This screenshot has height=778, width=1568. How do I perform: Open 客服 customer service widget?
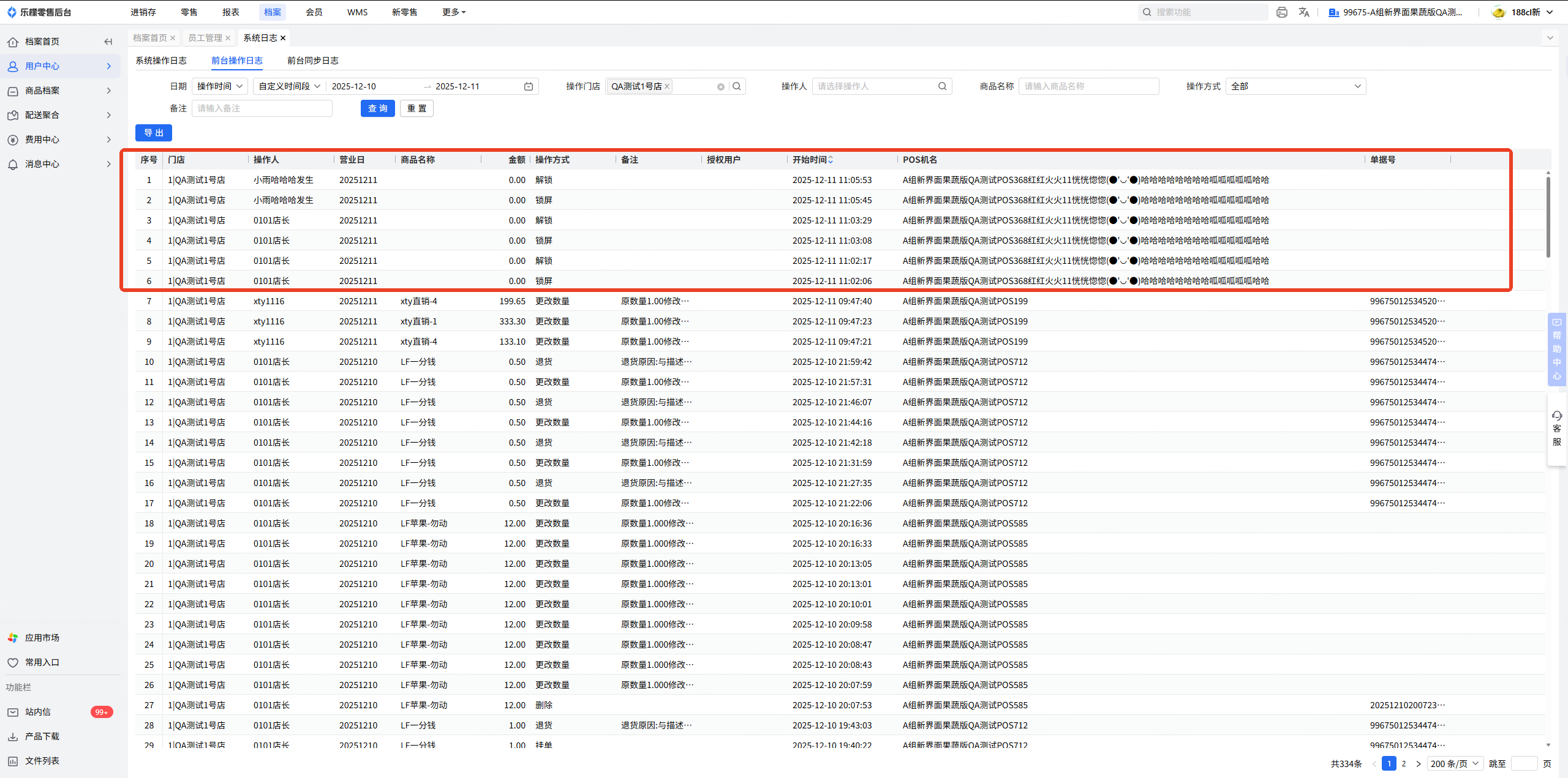point(1556,428)
